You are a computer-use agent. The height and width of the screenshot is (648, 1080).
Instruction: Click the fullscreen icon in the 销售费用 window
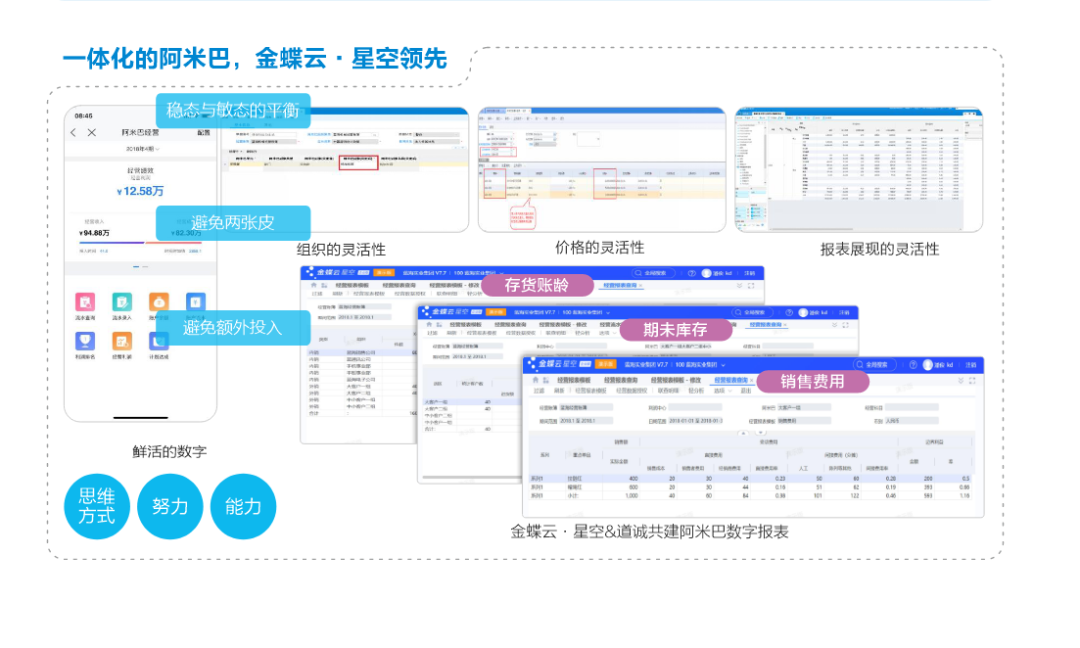pos(973,380)
